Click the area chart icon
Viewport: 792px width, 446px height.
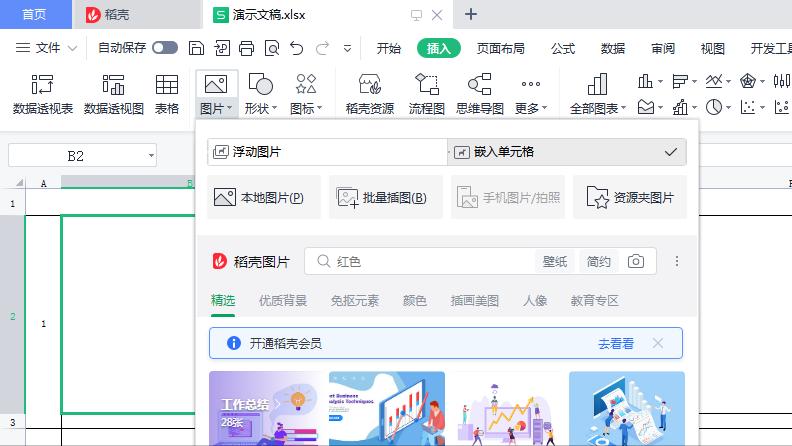646,107
